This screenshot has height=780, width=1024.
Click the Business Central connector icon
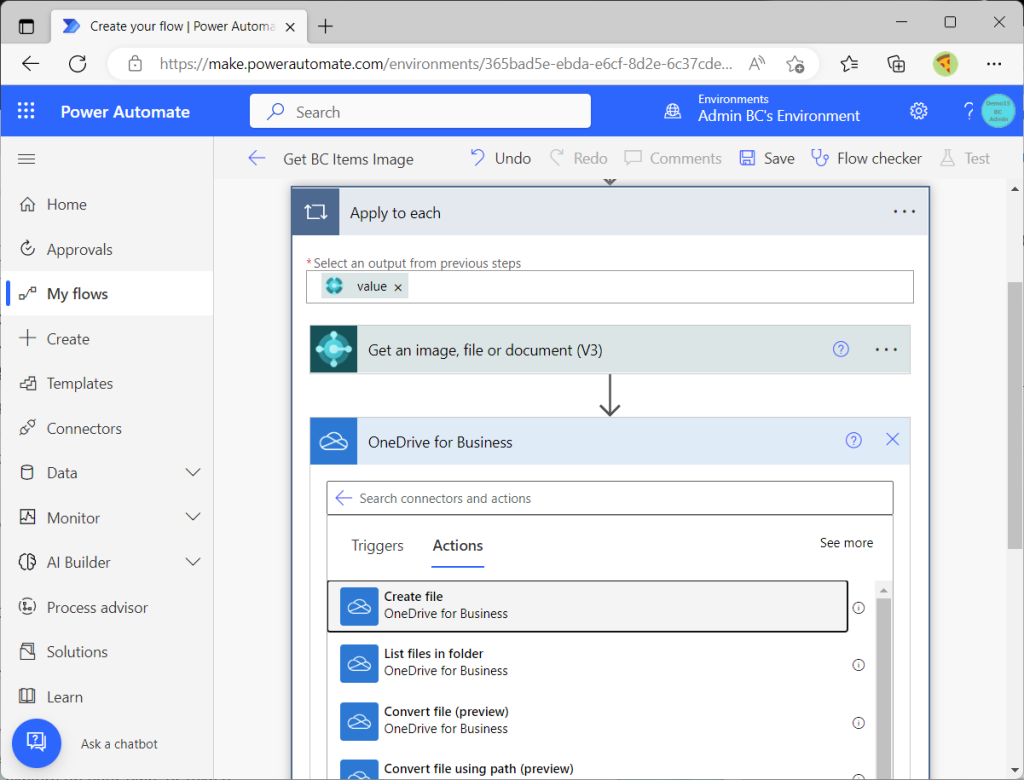click(x=334, y=349)
